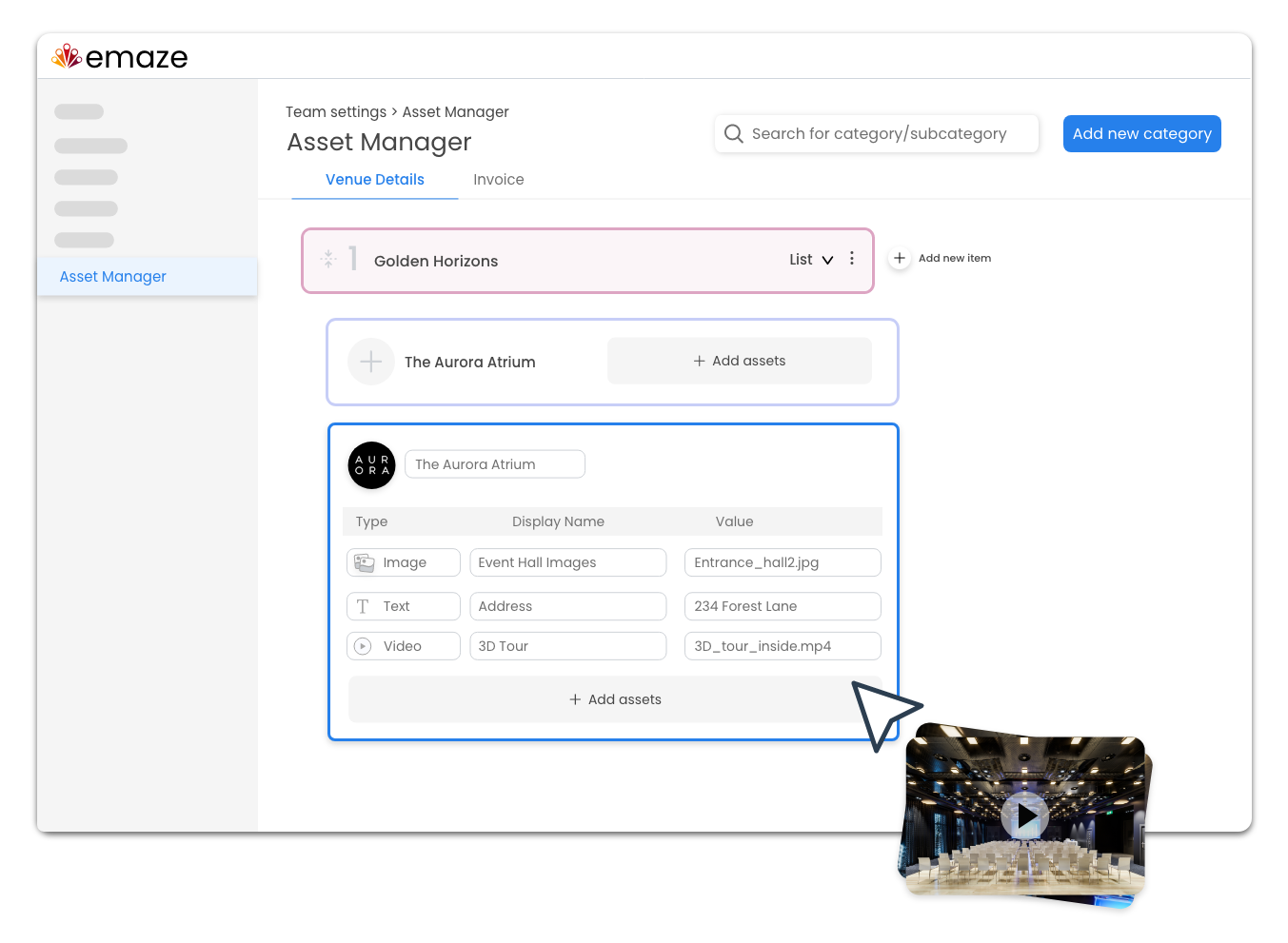Play the 3D tour video thumbnail
1288x943 pixels.
pyautogui.click(x=1025, y=815)
